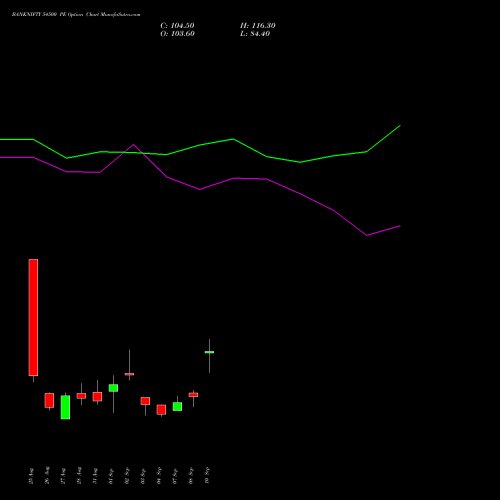Click the 03 Sep date label
The height and width of the screenshot is (500, 500).
(143, 476)
